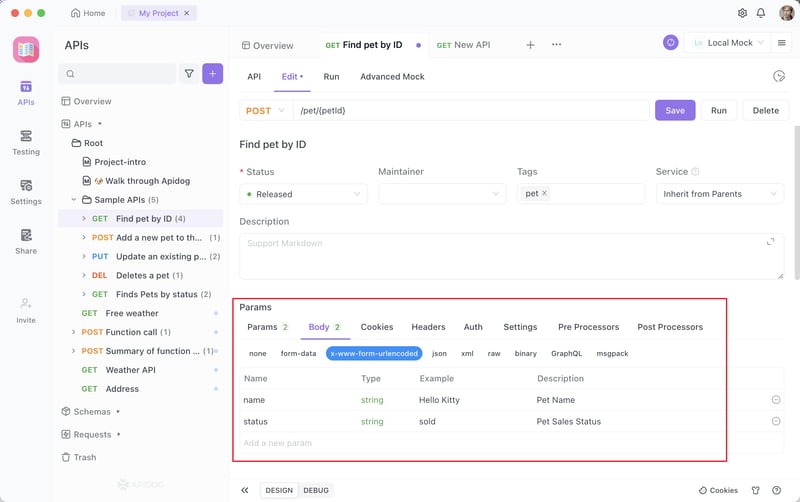Collapse sidebar with double-chevron icon
The height and width of the screenshot is (502, 800).
coord(245,490)
